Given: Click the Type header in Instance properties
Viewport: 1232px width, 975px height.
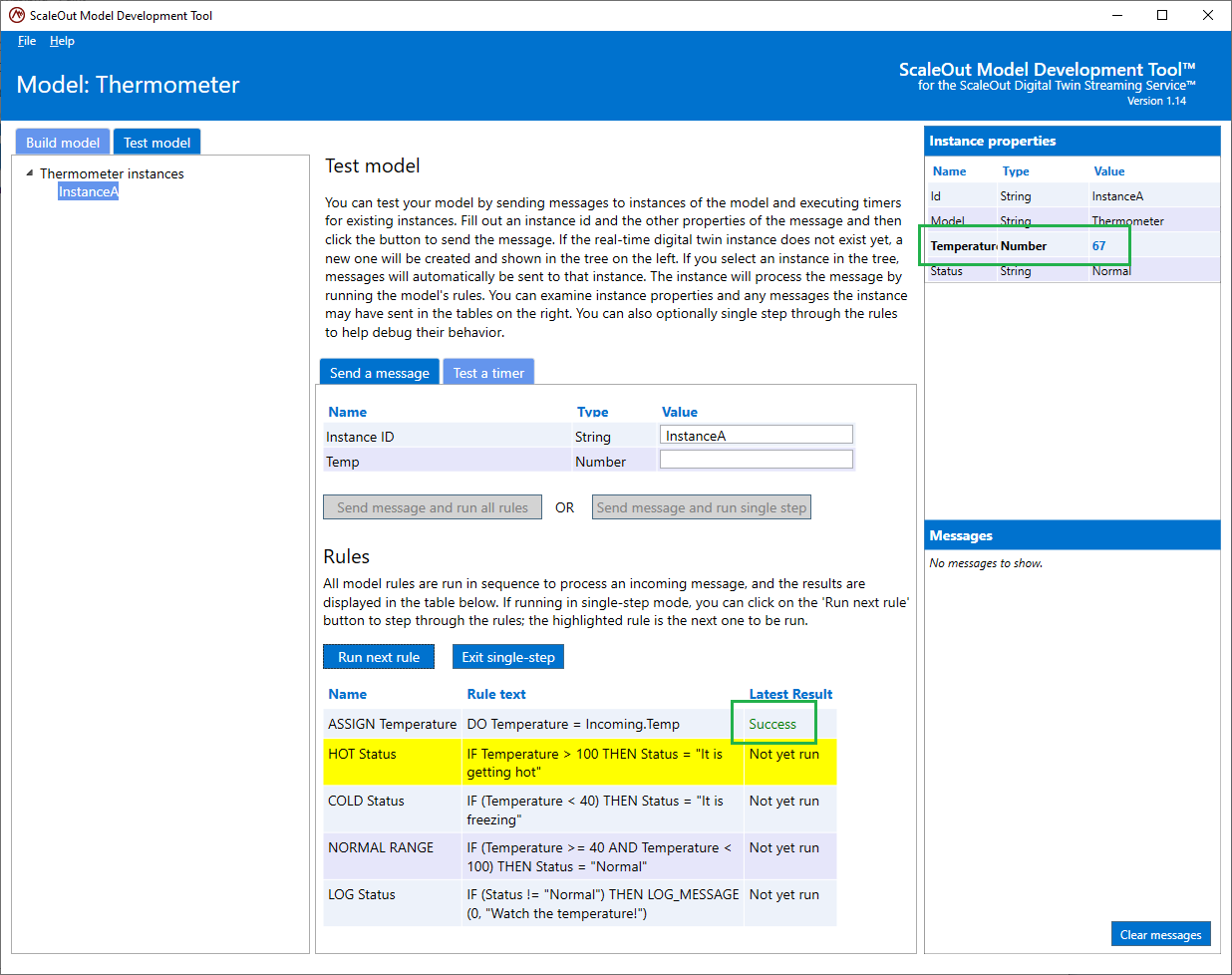Looking at the screenshot, I should [x=1016, y=171].
